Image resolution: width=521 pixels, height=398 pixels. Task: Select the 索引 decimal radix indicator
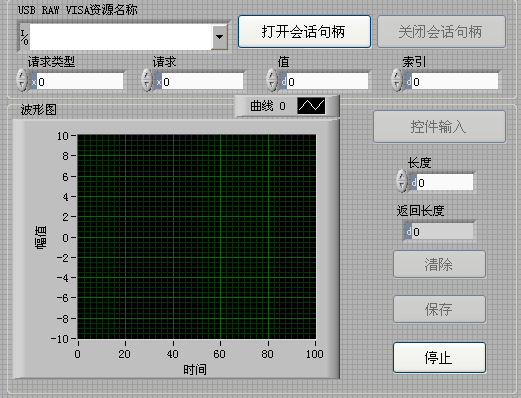click(409, 81)
